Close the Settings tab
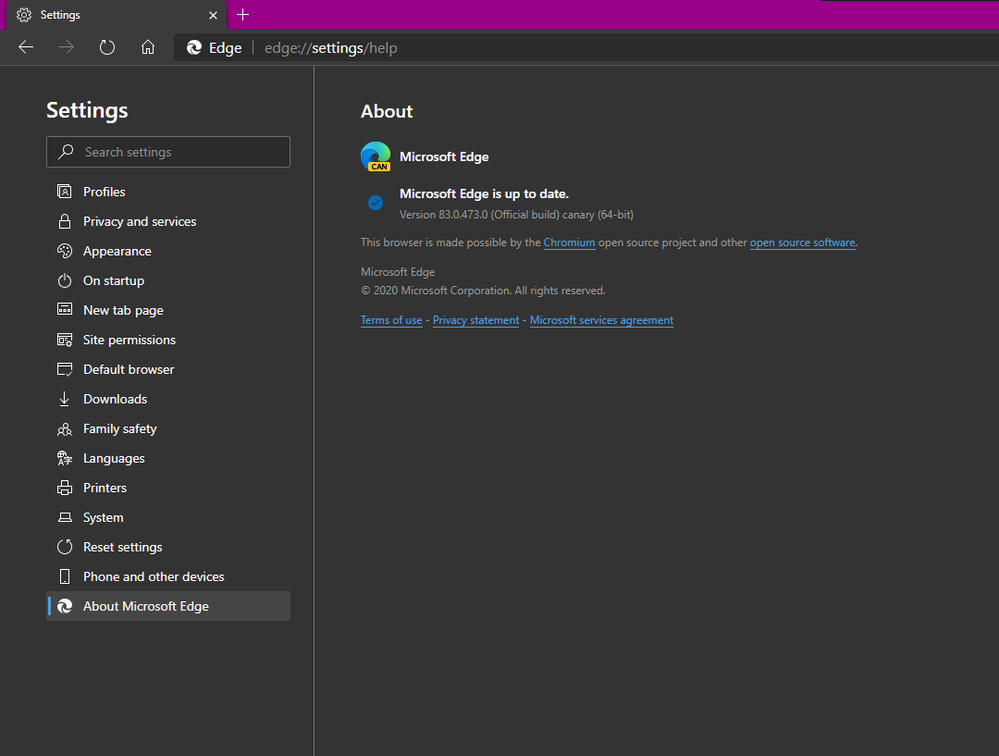The height and width of the screenshot is (756, 999). point(213,15)
